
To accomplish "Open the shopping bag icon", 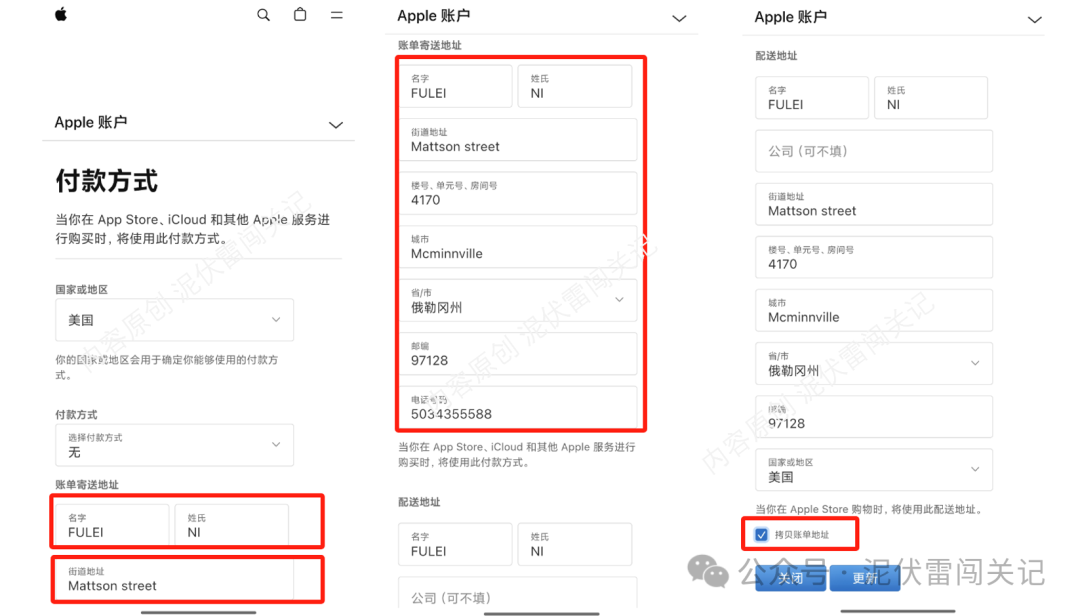I will (x=300, y=14).
